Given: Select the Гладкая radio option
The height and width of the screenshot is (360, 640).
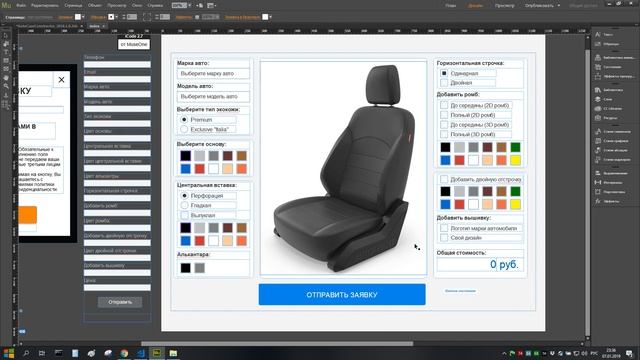Looking at the screenshot, I should [184, 205].
